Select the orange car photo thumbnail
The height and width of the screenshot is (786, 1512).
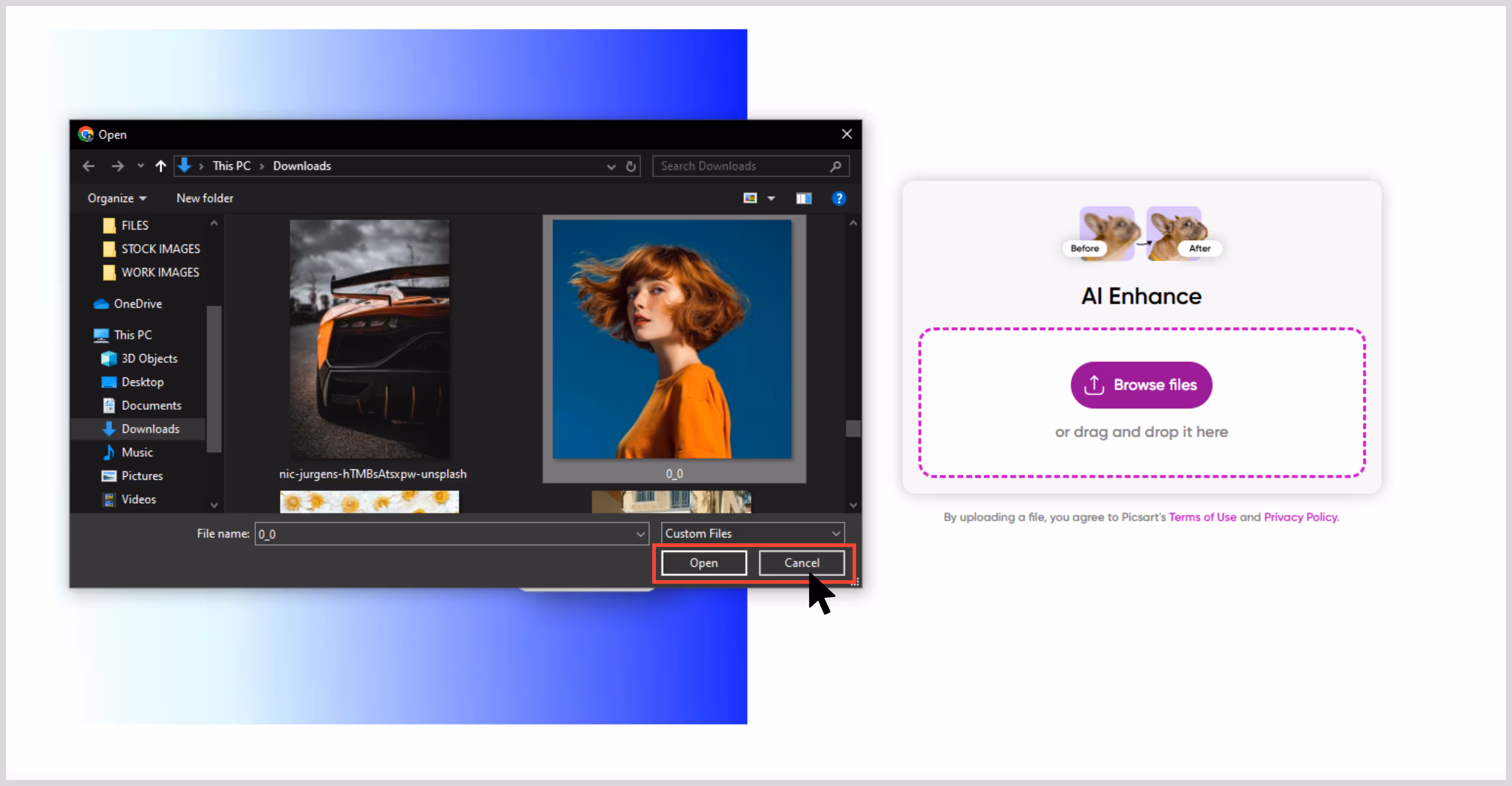(x=370, y=339)
